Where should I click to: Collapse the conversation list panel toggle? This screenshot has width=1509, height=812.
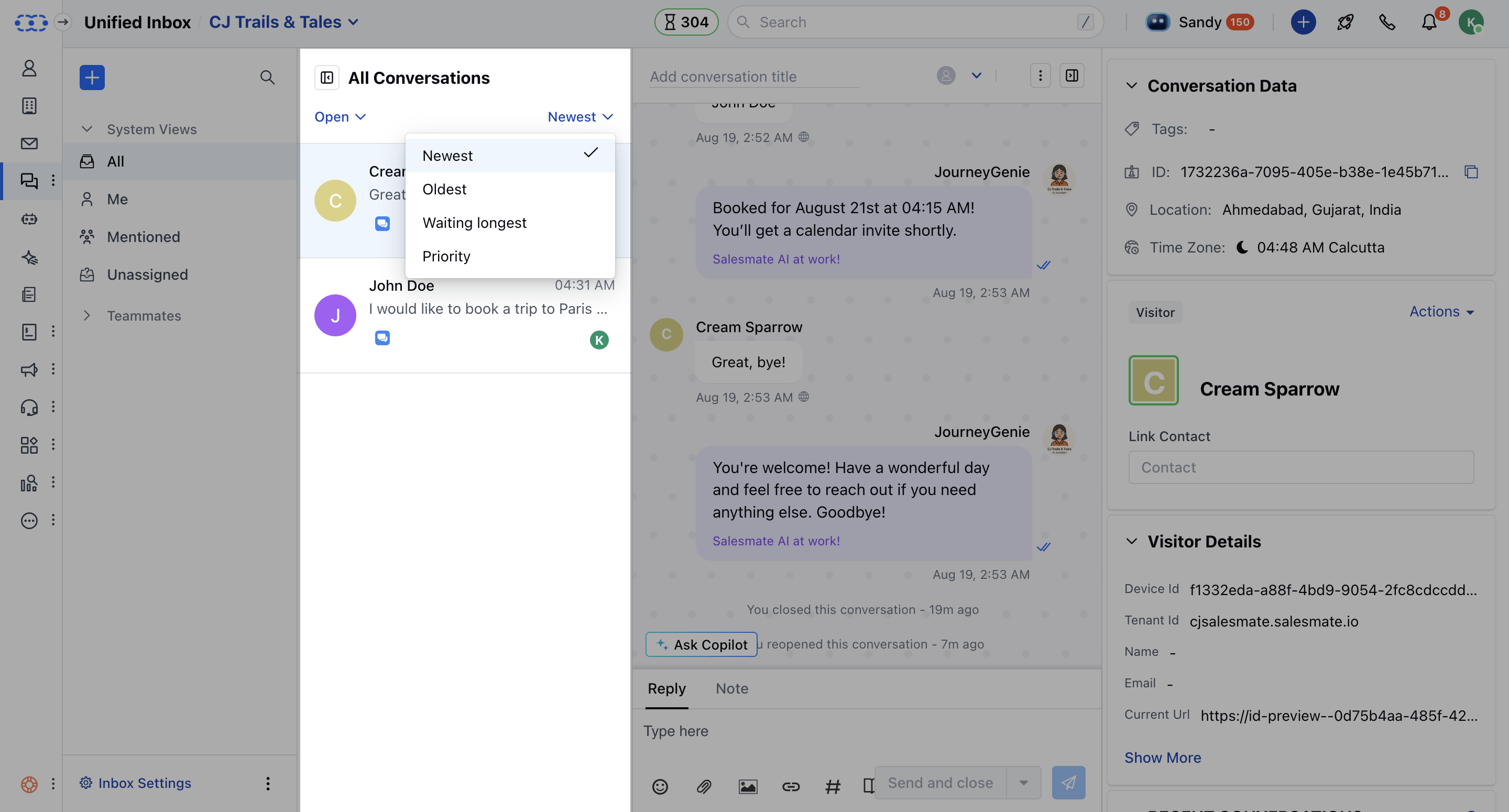point(327,78)
